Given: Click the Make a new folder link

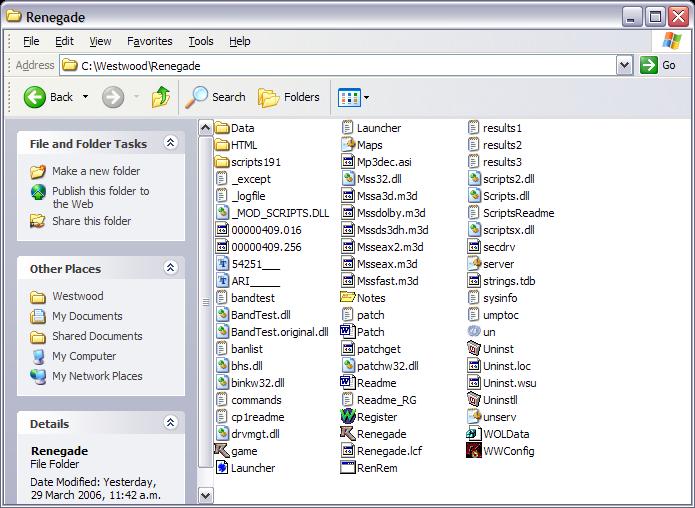Looking at the screenshot, I should coord(96,171).
